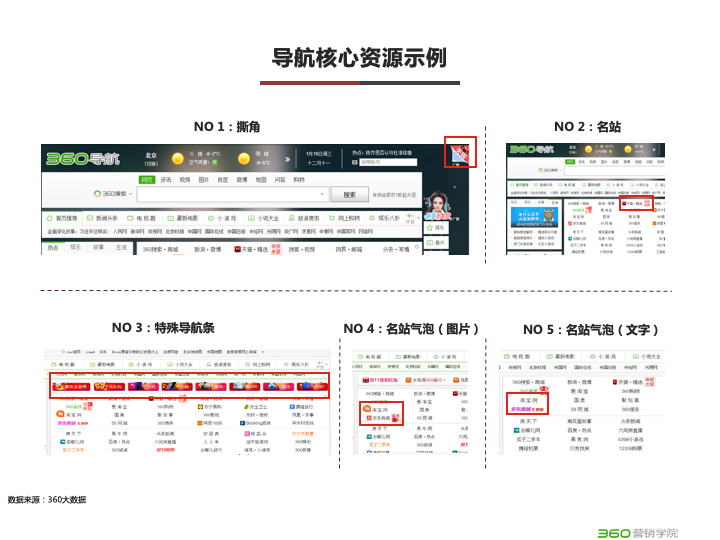This screenshot has width=720, height=540.
Task: Click the star 娱乐 sidebar button in NO 1
Action: coord(435,228)
